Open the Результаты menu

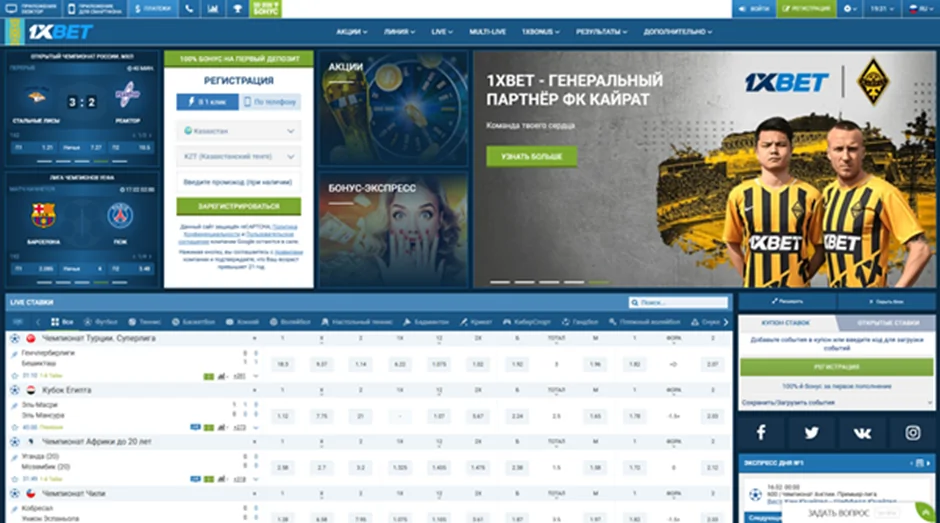click(601, 32)
